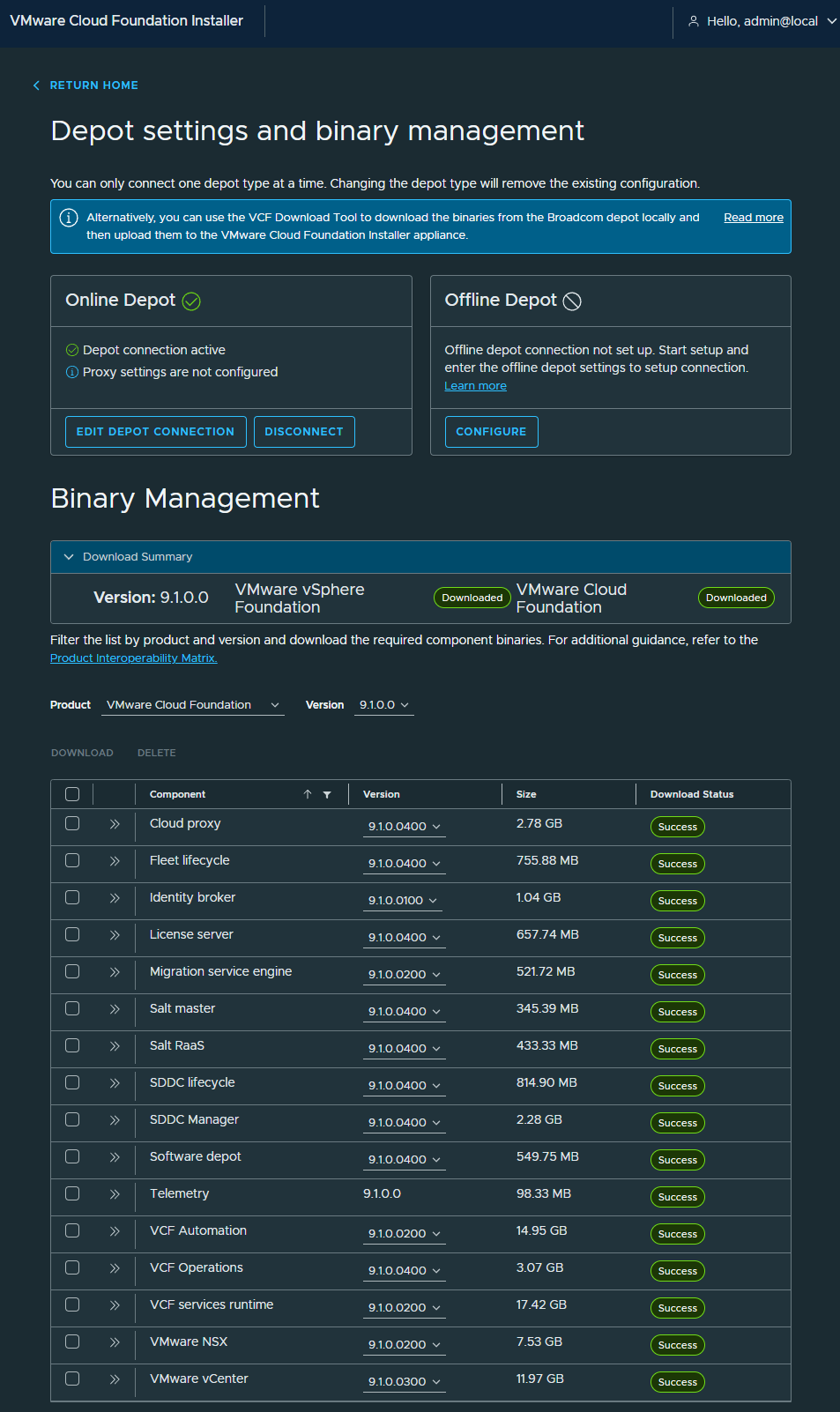This screenshot has height=1412, width=840.
Task: Expand details of Telemetry row
Action: coord(115,1194)
